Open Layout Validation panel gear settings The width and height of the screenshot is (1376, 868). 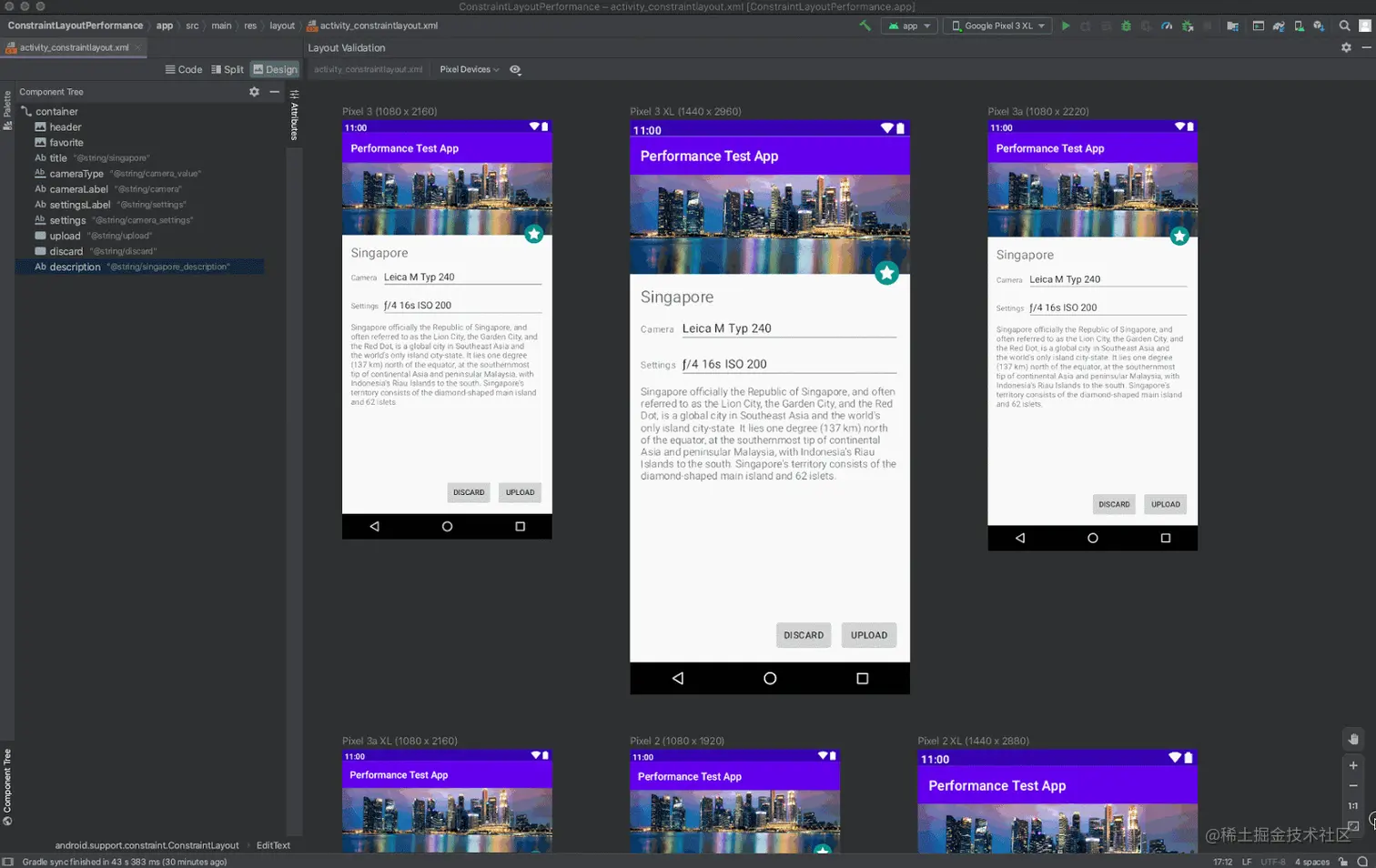1346,47
